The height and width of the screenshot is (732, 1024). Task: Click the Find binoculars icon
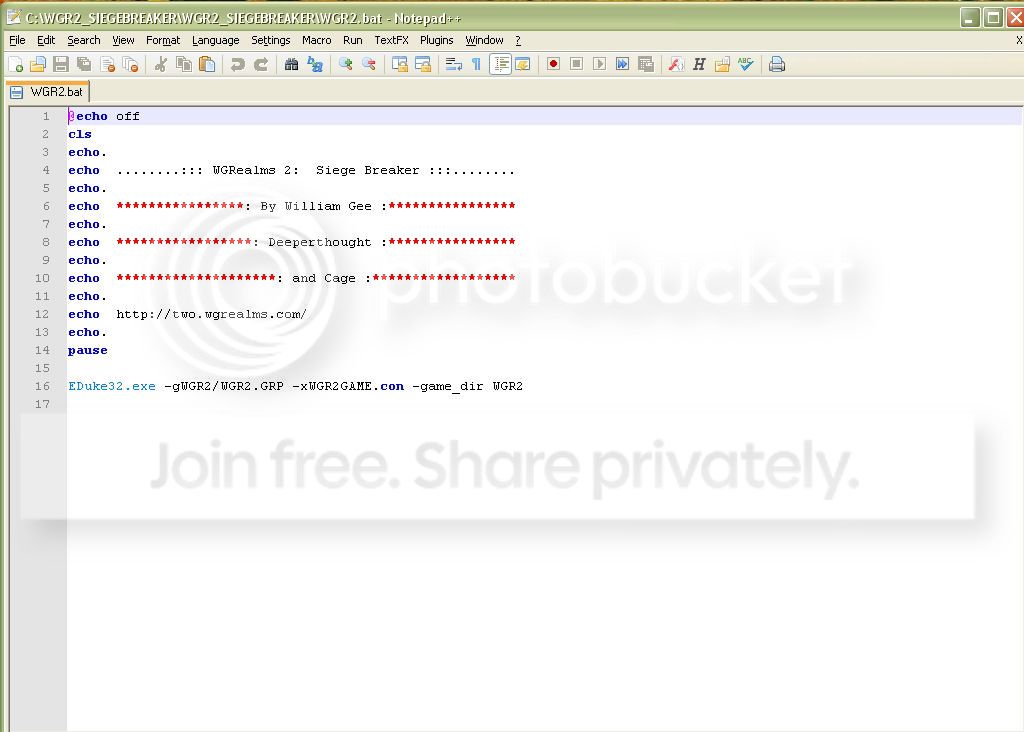coord(291,64)
